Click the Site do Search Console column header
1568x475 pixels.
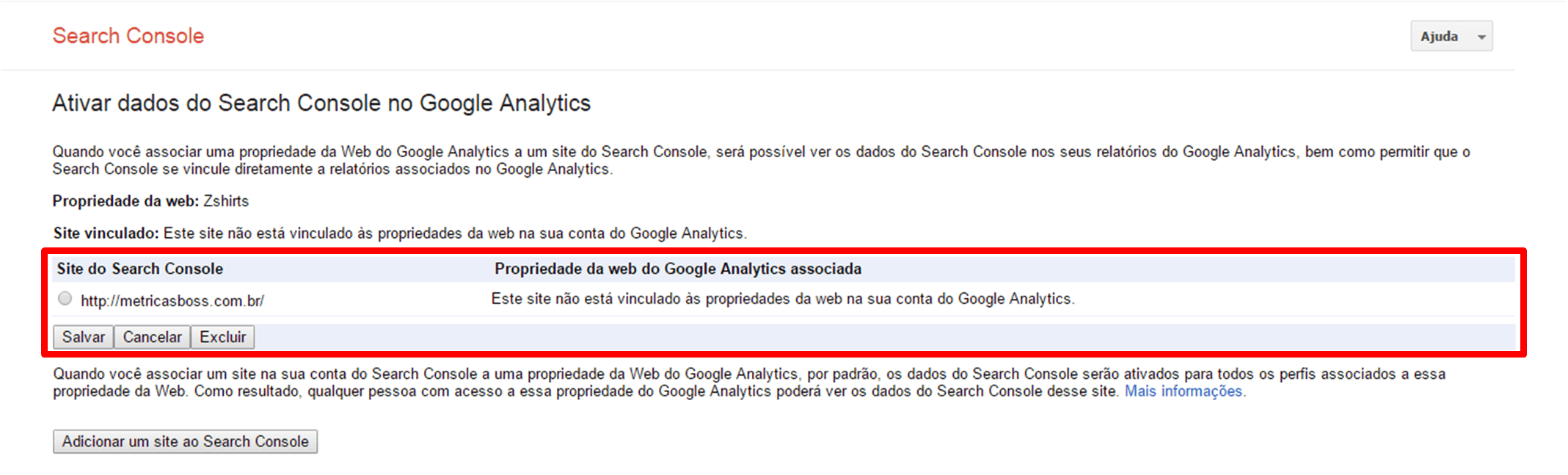[140, 269]
